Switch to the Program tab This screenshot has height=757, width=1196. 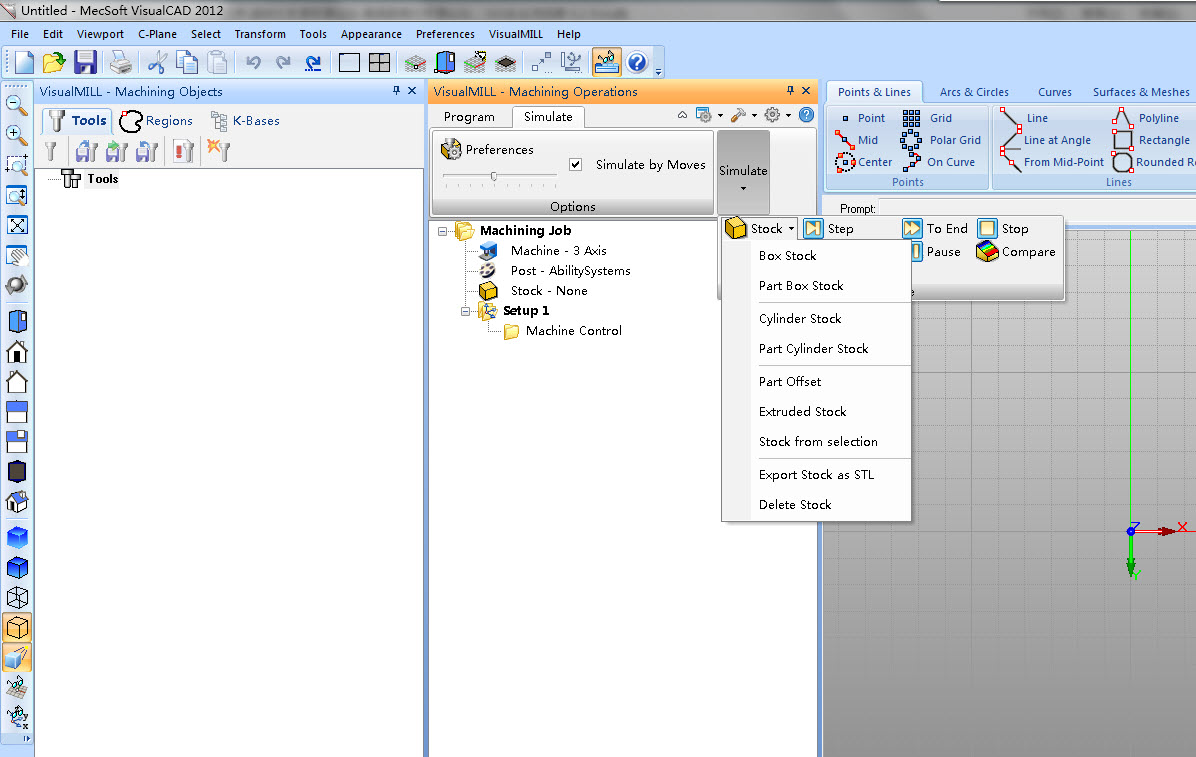point(469,117)
